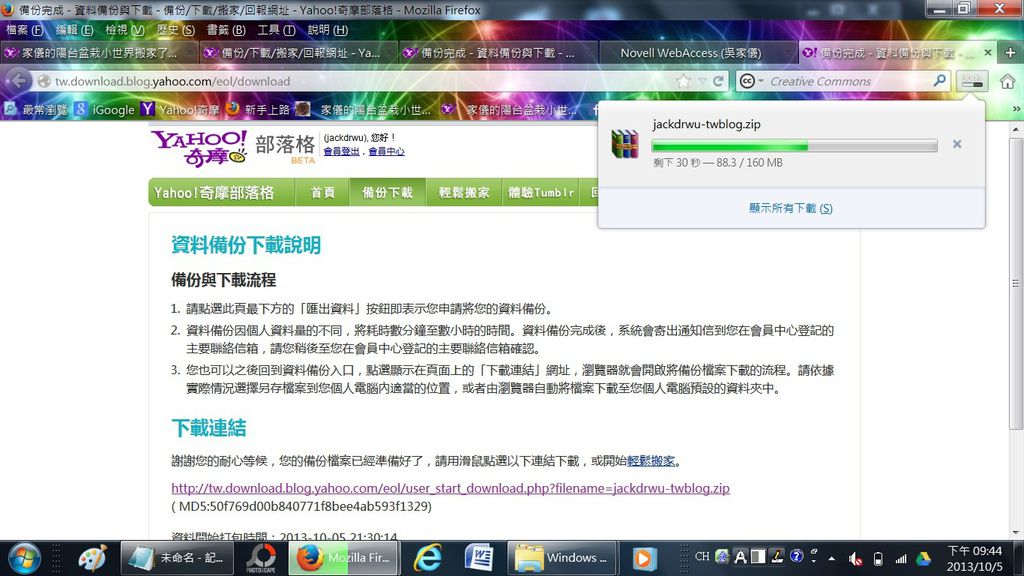Image resolution: width=1024 pixels, height=576 pixels.
Task: Open the 最常瀏覽 bookmark folder
Action: tap(37, 109)
